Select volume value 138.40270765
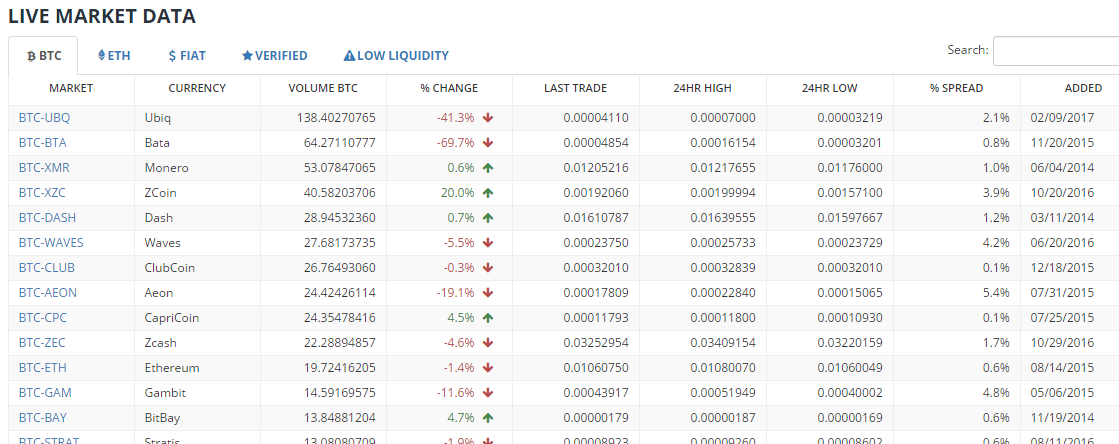Image resolution: width=1119 pixels, height=444 pixels. click(x=335, y=118)
